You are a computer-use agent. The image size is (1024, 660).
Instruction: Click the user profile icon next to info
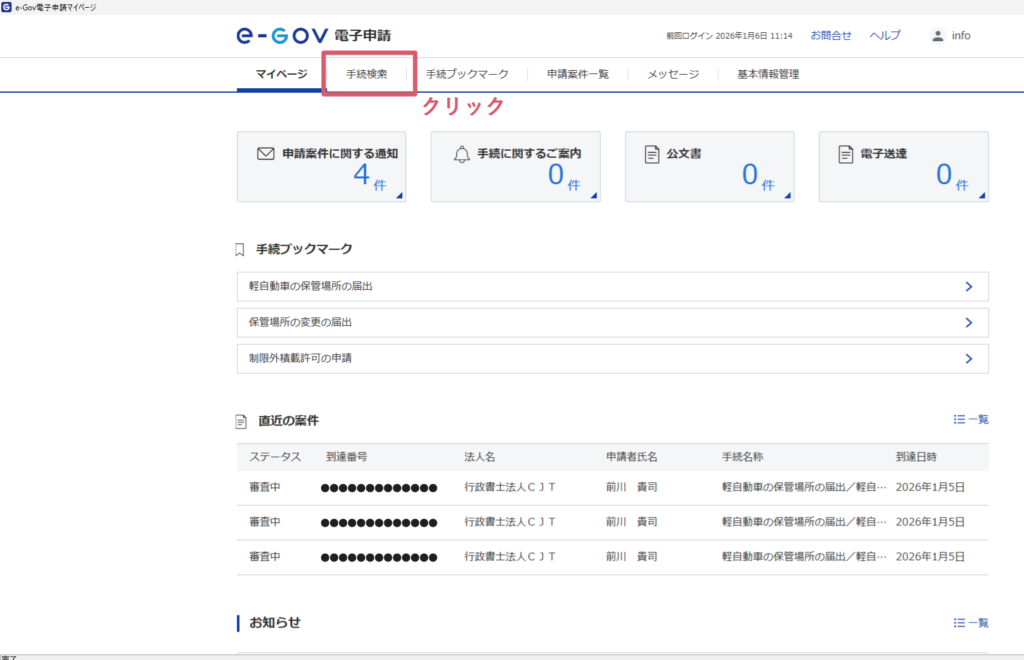(x=937, y=36)
